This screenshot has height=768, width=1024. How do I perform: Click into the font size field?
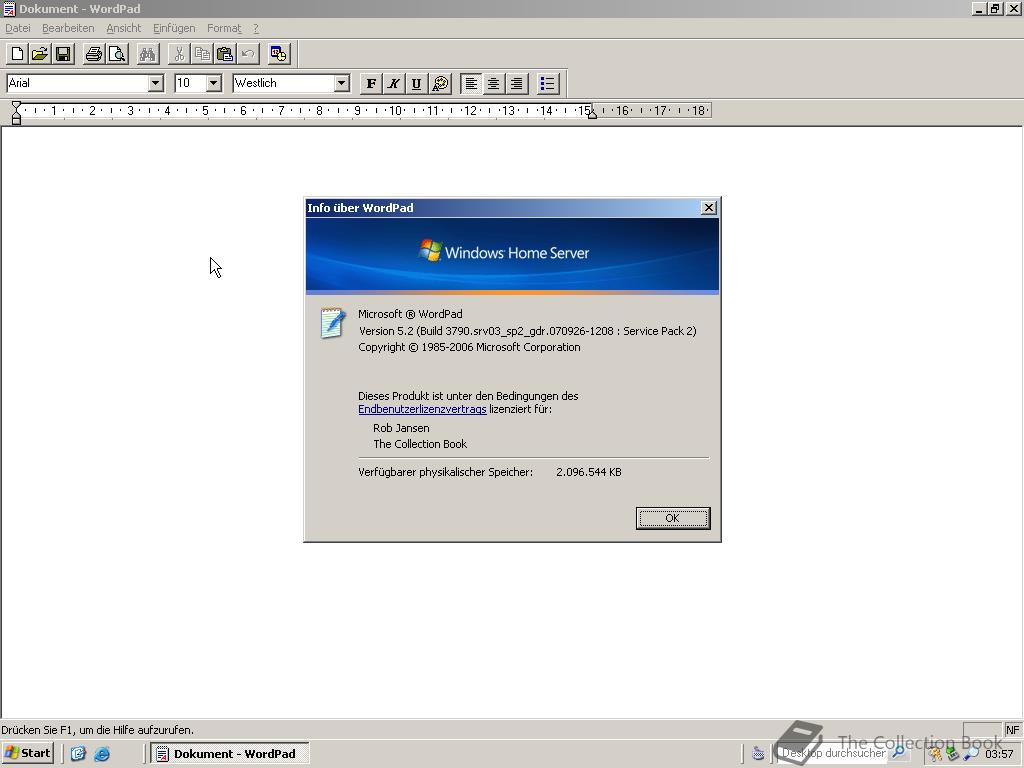coord(190,83)
